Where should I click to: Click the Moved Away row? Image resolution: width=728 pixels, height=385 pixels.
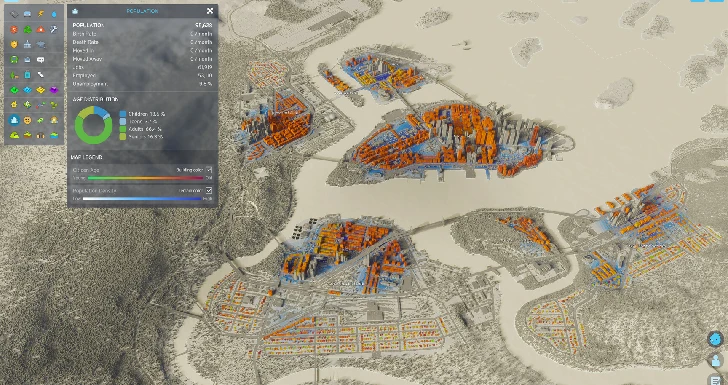pos(143,59)
